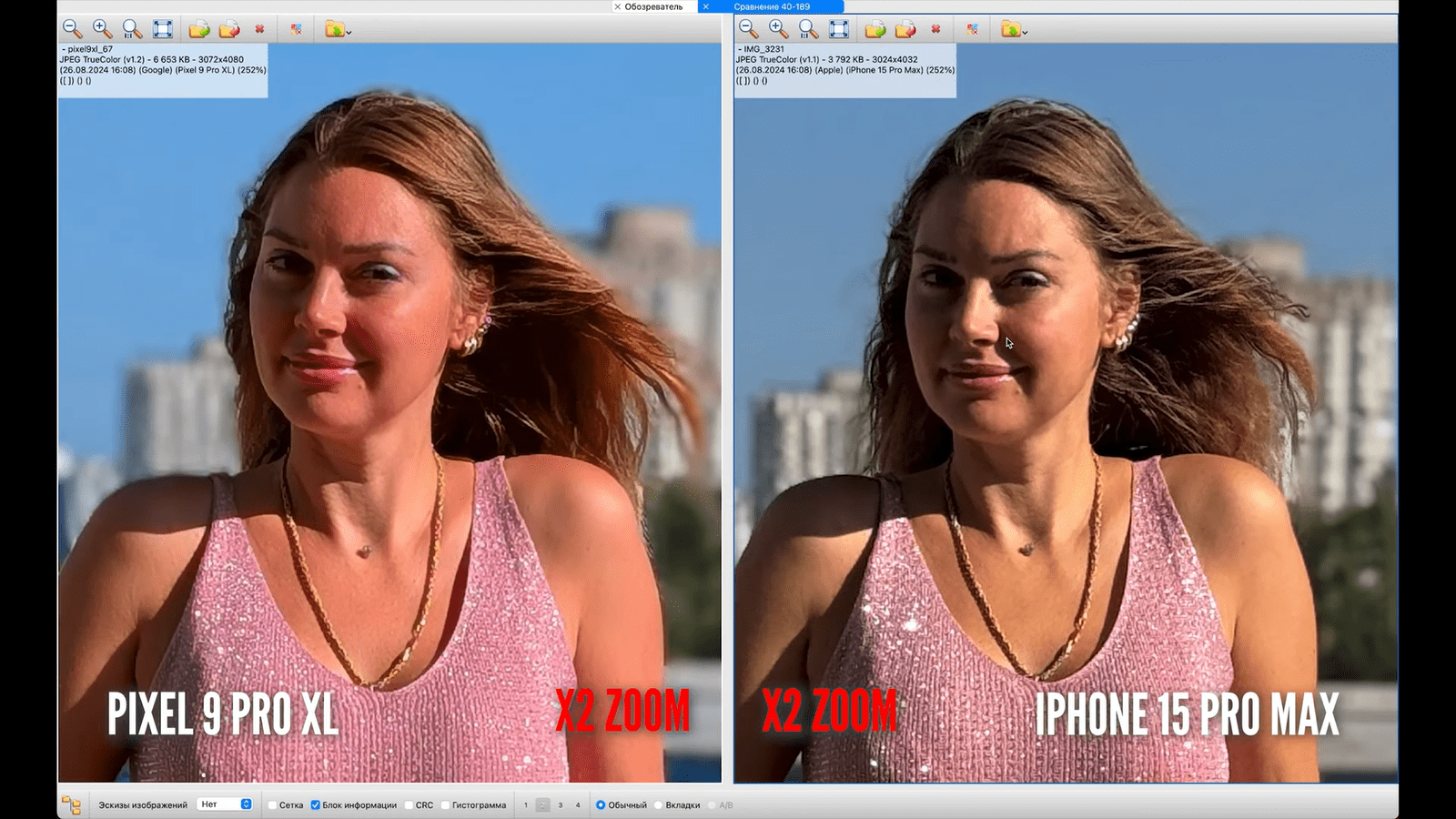The height and width of the screenshot is (819, 1456).
Task: Click the '(iPhone 15 Pro Max) (252%)' info line
Action: (901, 70)
